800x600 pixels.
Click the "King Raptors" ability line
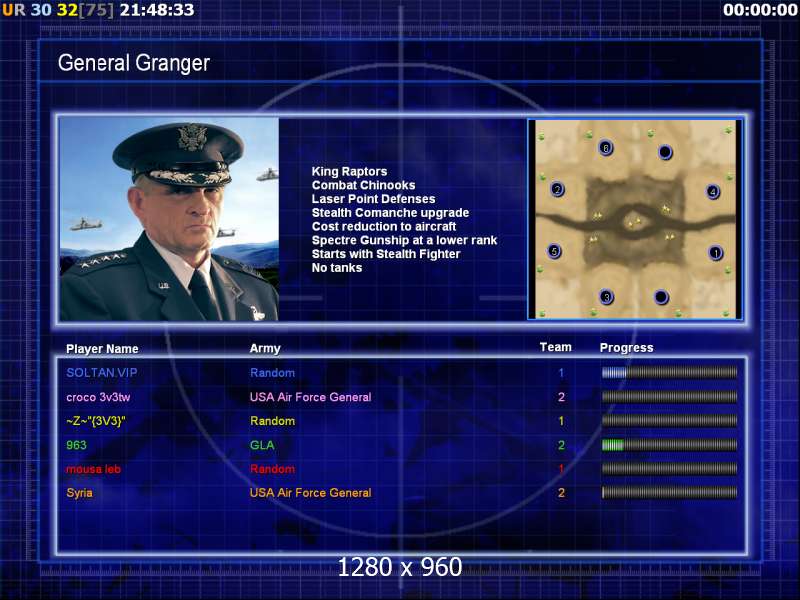point(349,171)
